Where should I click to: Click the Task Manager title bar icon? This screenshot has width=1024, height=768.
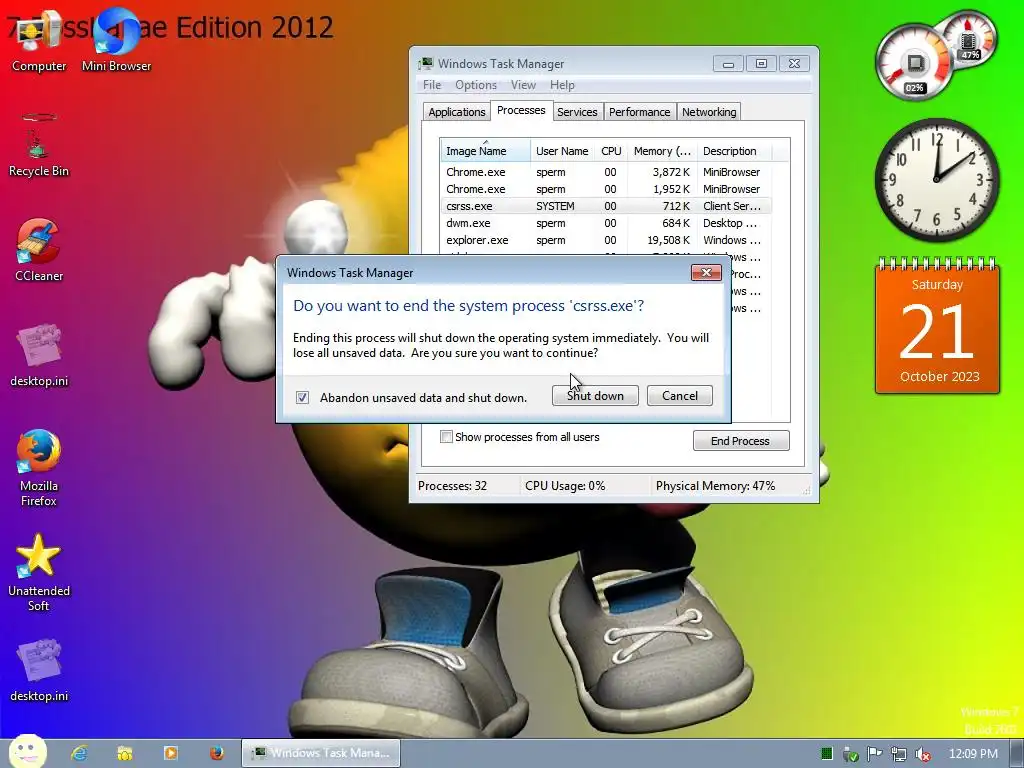click(x=426, y=63)
